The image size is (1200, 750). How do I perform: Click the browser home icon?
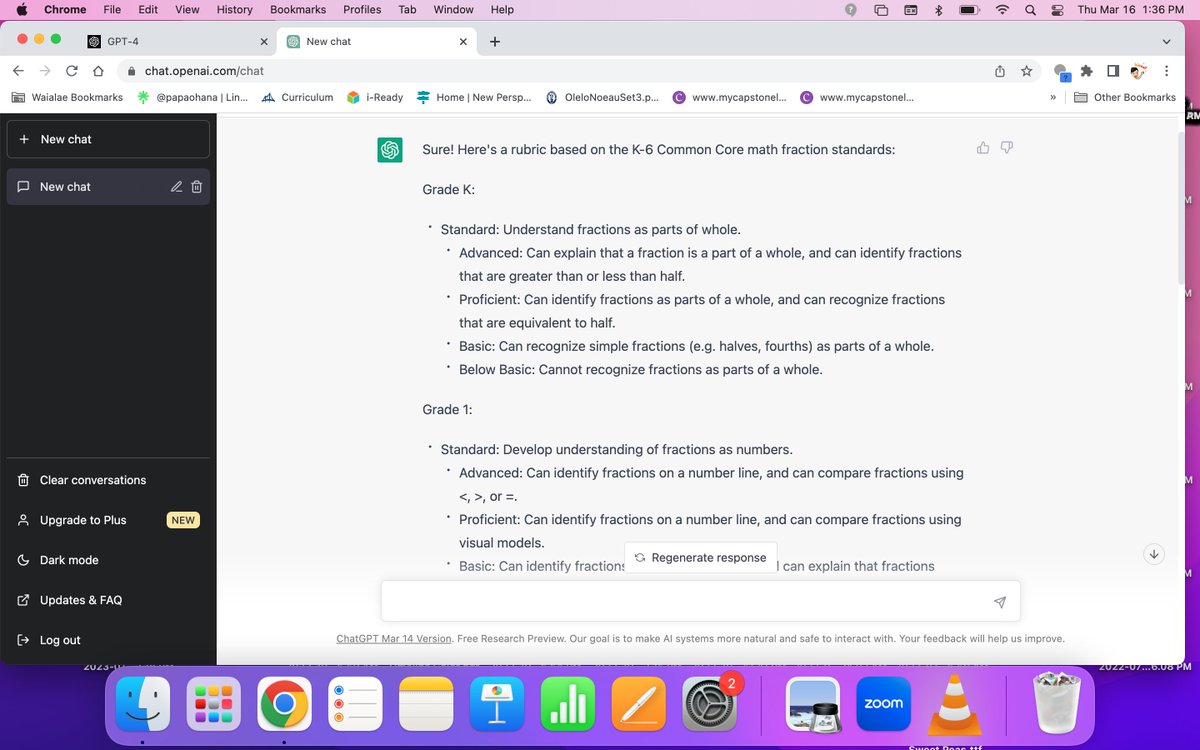(x=98, y=71)
